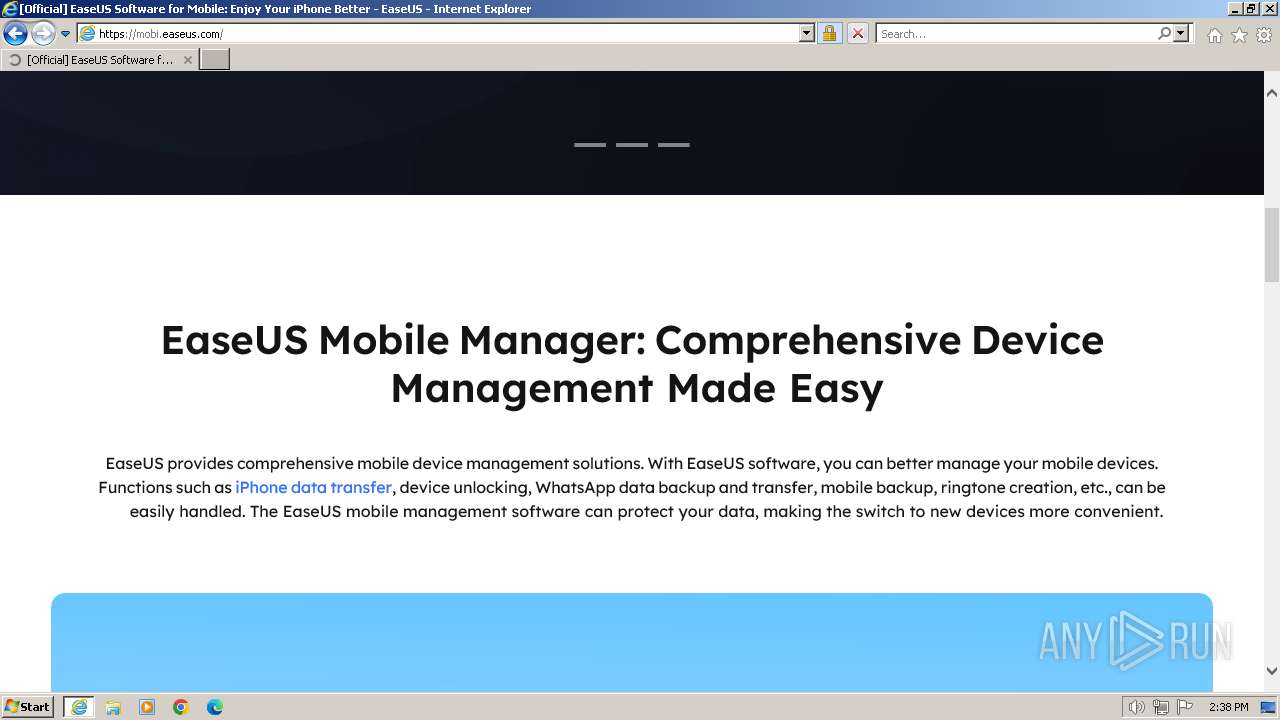Click the 2:38 PM system clock
Image resolution: width=1280 pixels, height=720 pixels.
tap(1228, 707)
